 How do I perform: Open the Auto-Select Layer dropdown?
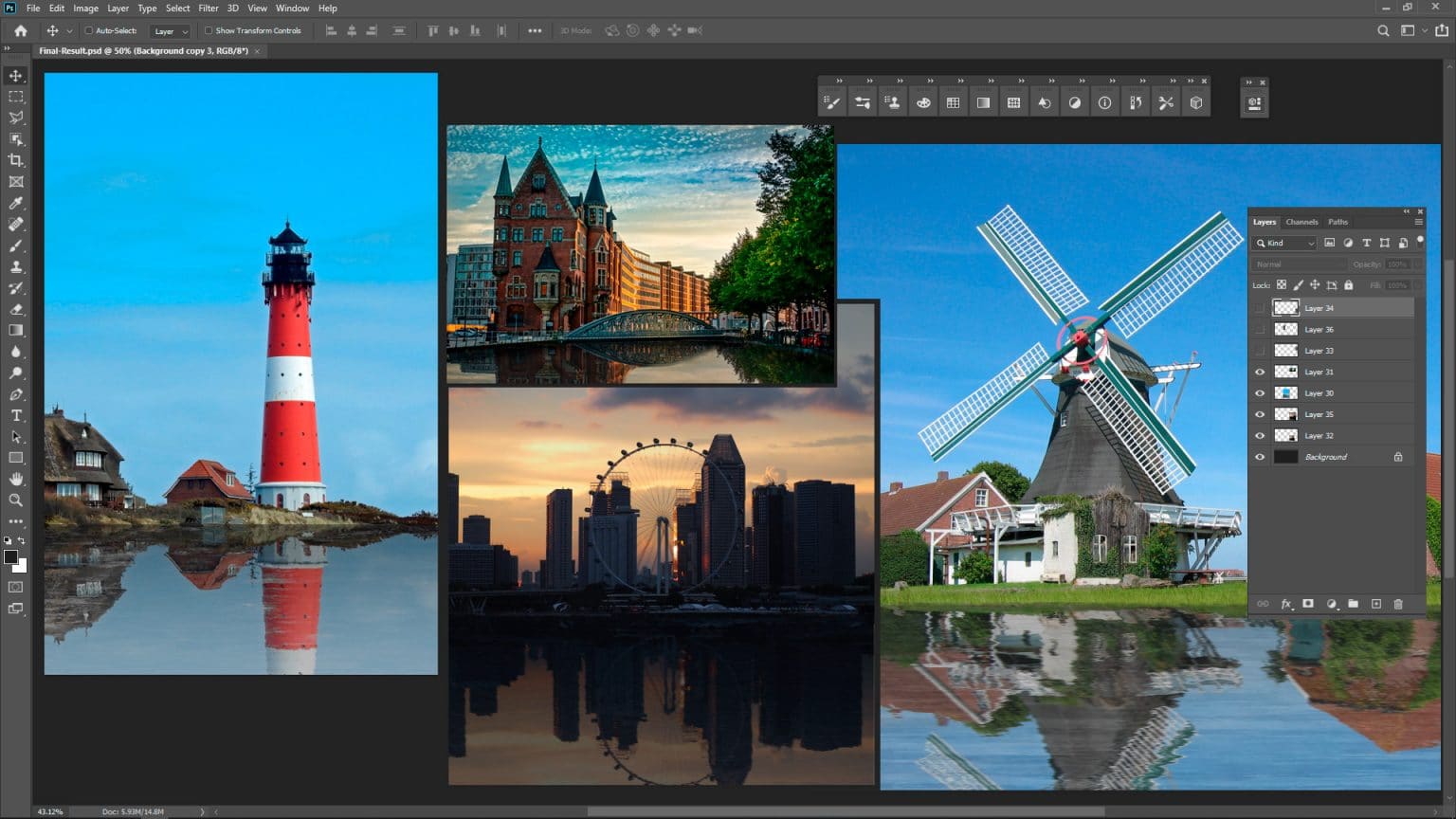click(171, 31)
